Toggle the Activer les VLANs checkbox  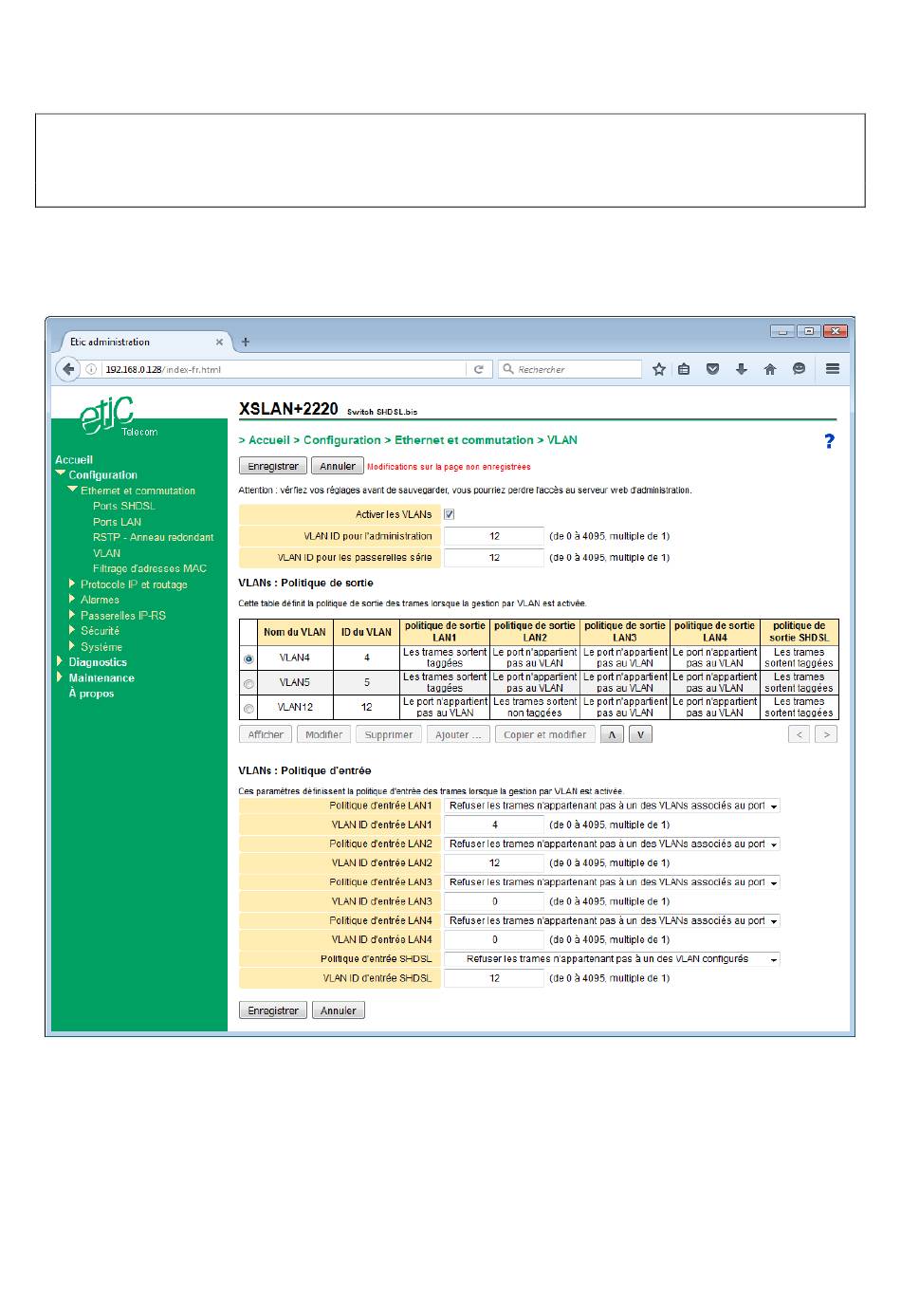click(x=450, y=514)
